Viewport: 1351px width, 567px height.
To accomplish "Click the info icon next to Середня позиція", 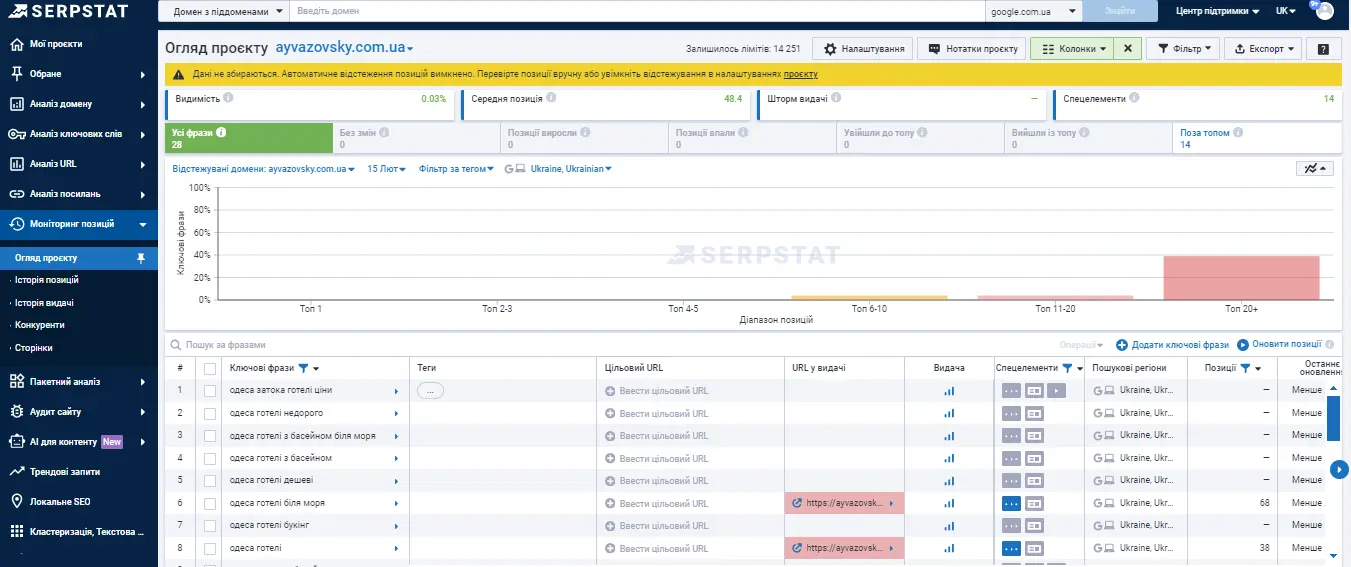I will tap(551, 98).
